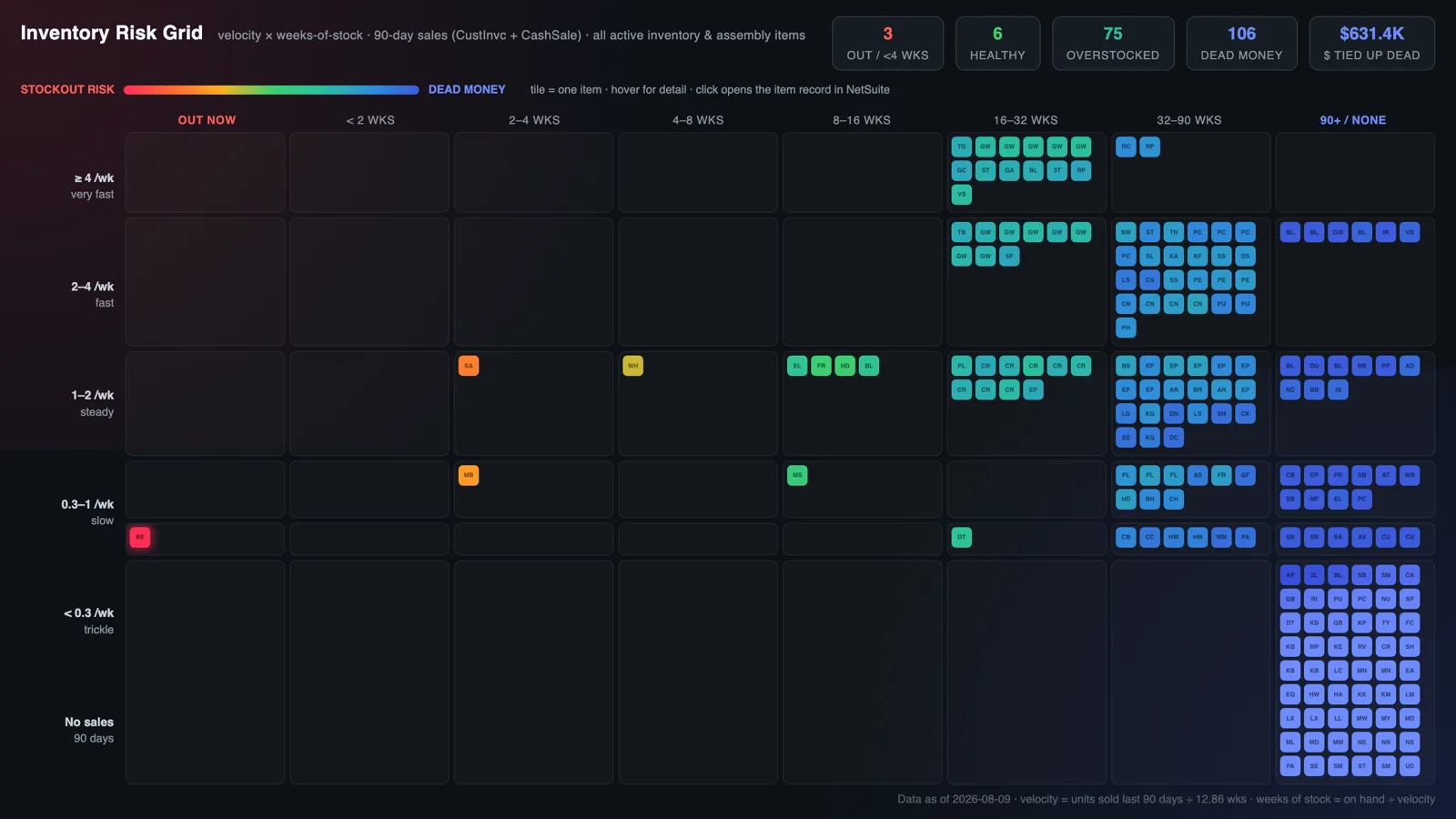Open the Overstocked summary card

(x=1113, y=44)
